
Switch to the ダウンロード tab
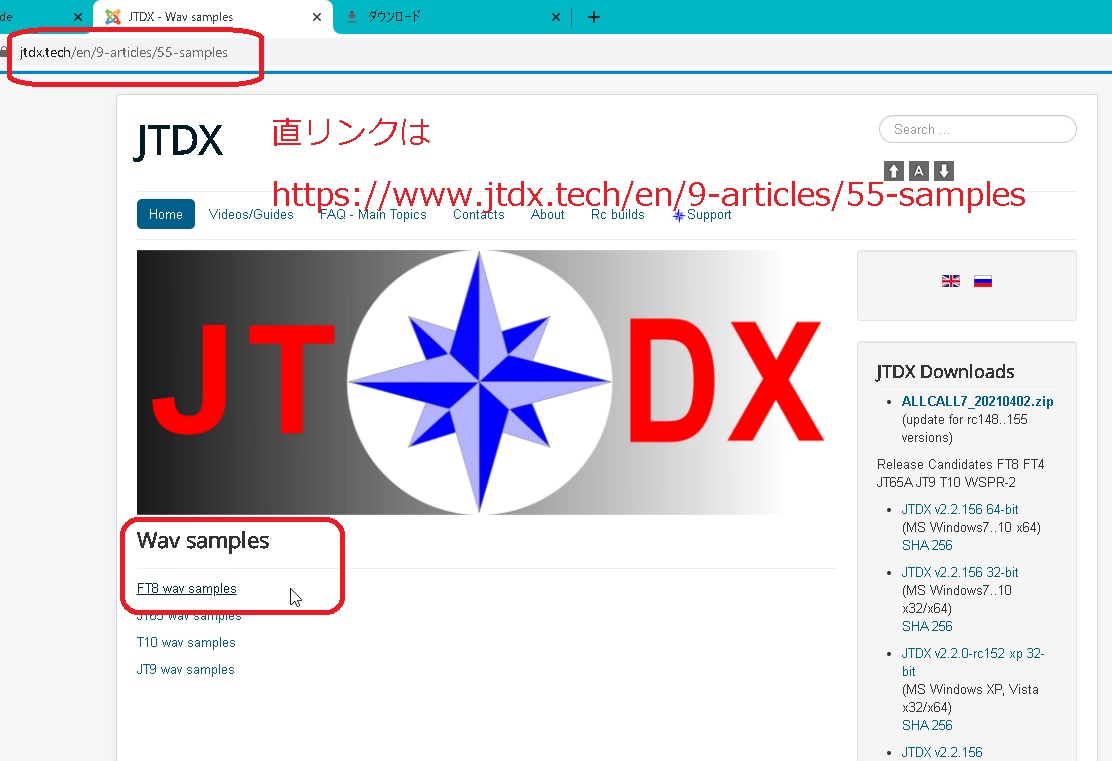pyautogui.click(x=452, y=17)
